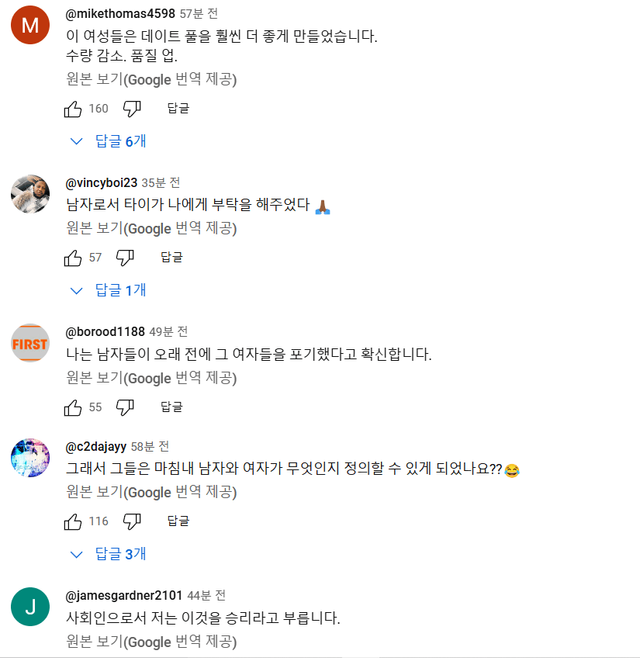This screenshot has height=658, width=640.
Task: Click 답글 button on mikethomas4598's comment
Action: (178, 108)
